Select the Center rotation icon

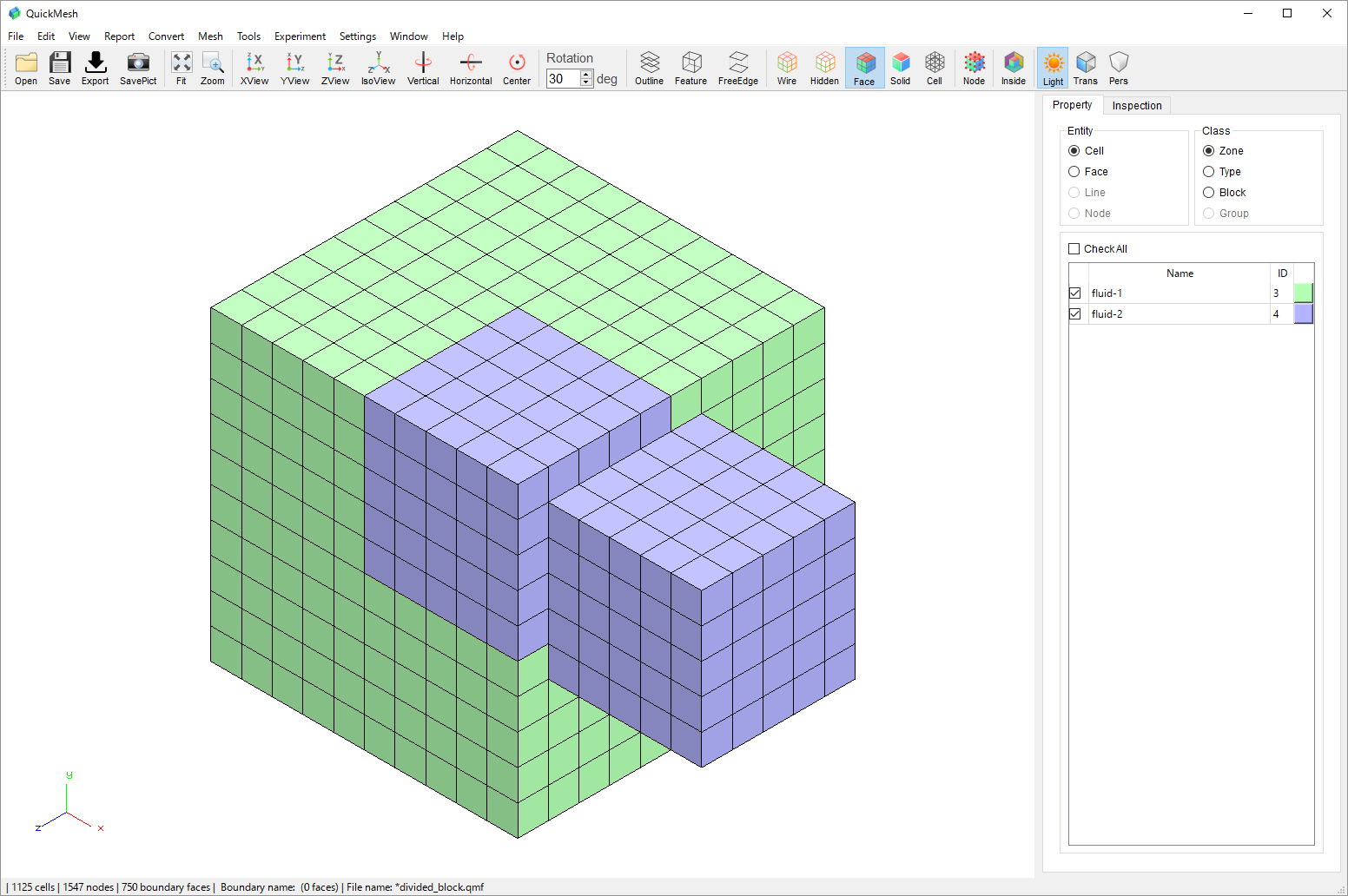tap(517, 68)
